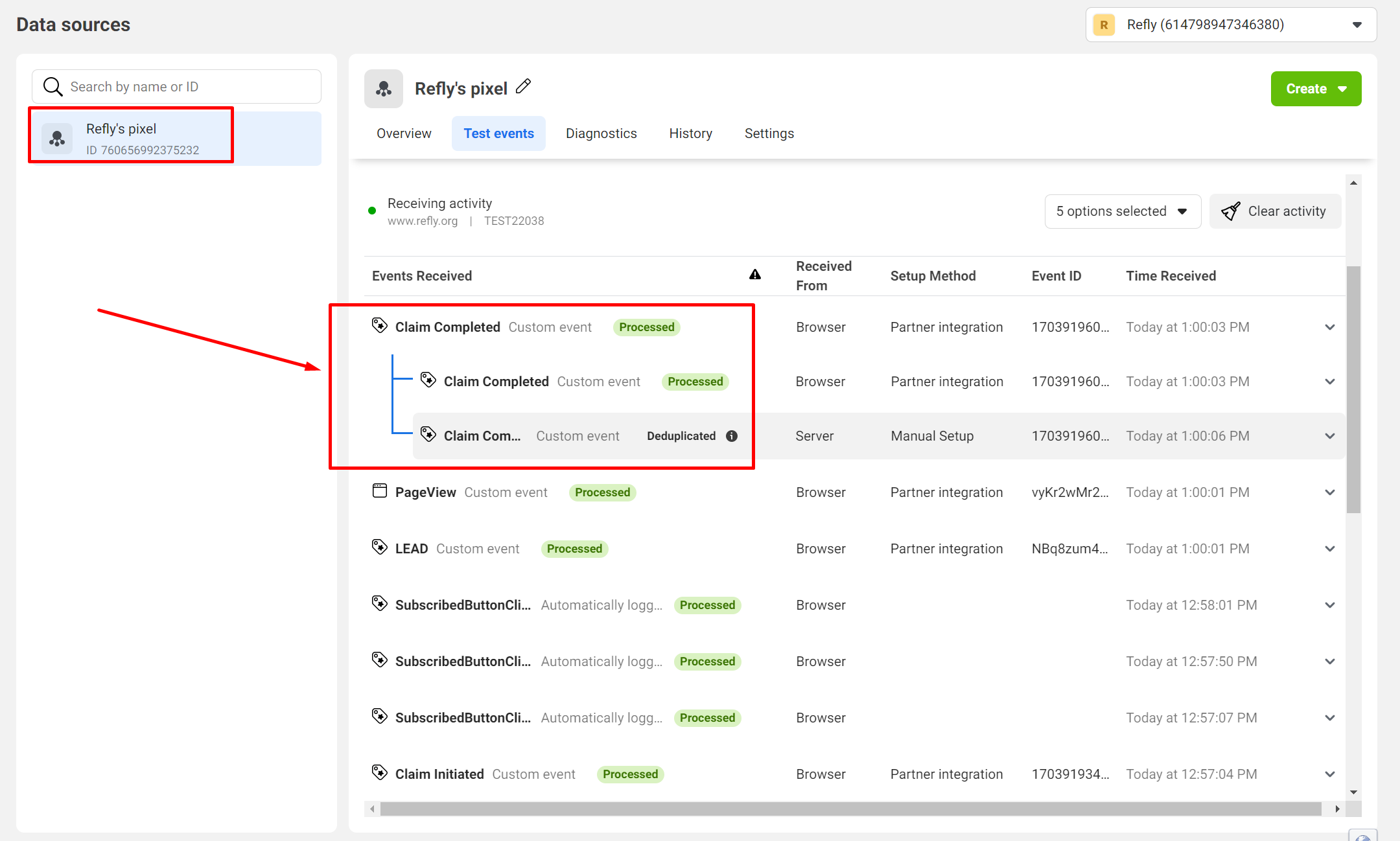Expand the 12:57:07 PM SubscribedButtonClick row

[x=1330, y=718]
